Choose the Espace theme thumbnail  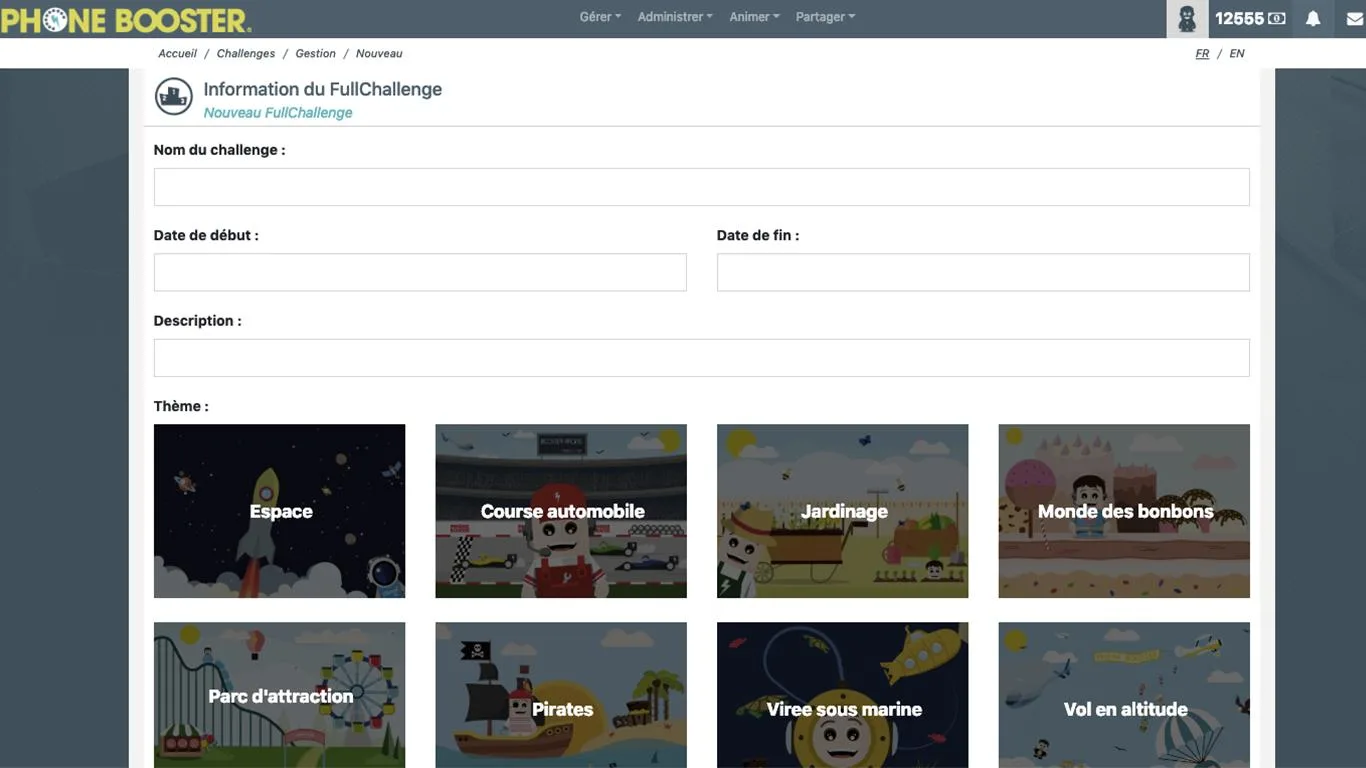(x=279, y=511)
